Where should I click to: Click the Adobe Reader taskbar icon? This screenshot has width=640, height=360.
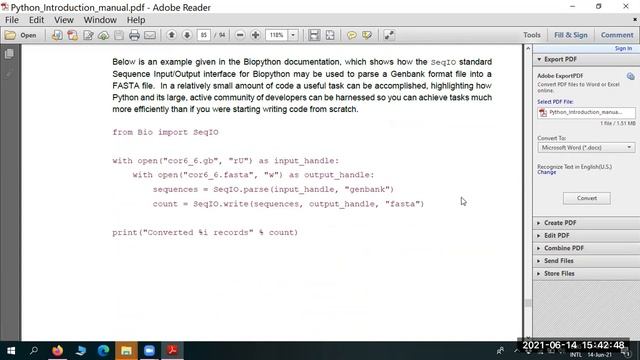[172, 351]
